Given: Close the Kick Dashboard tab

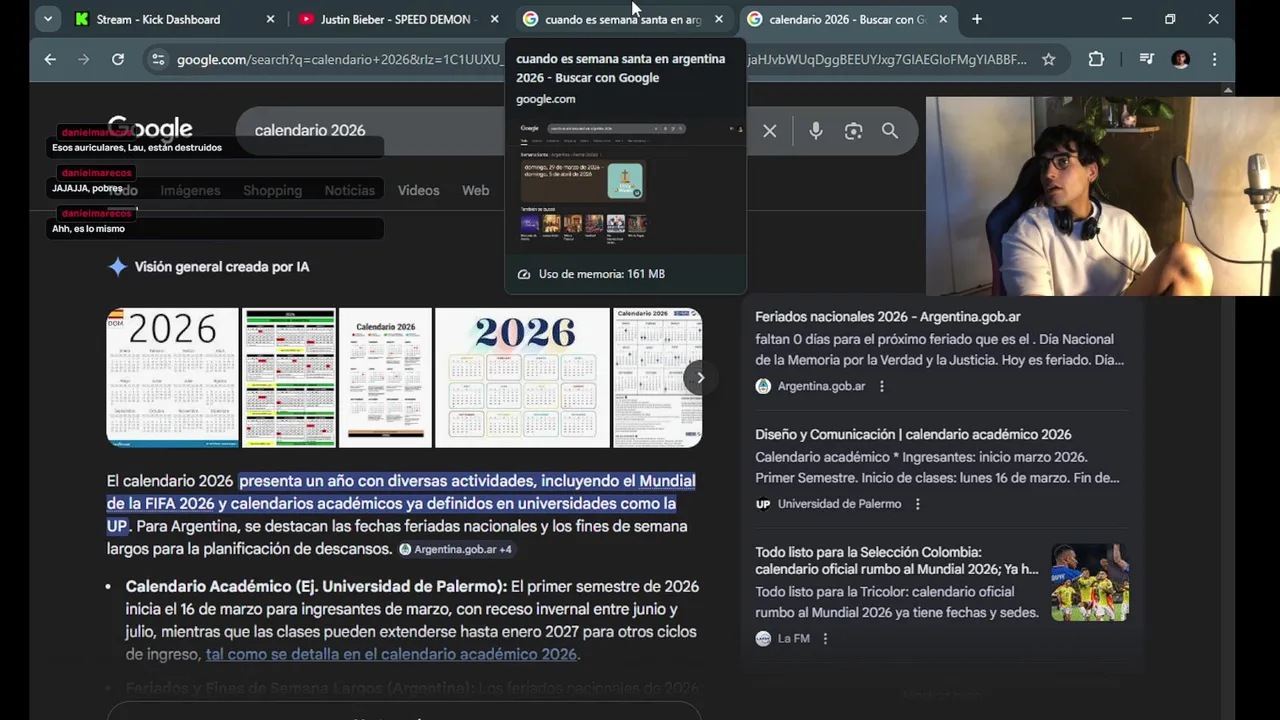Looking at the screenshot, I should [x=270, y=19].
